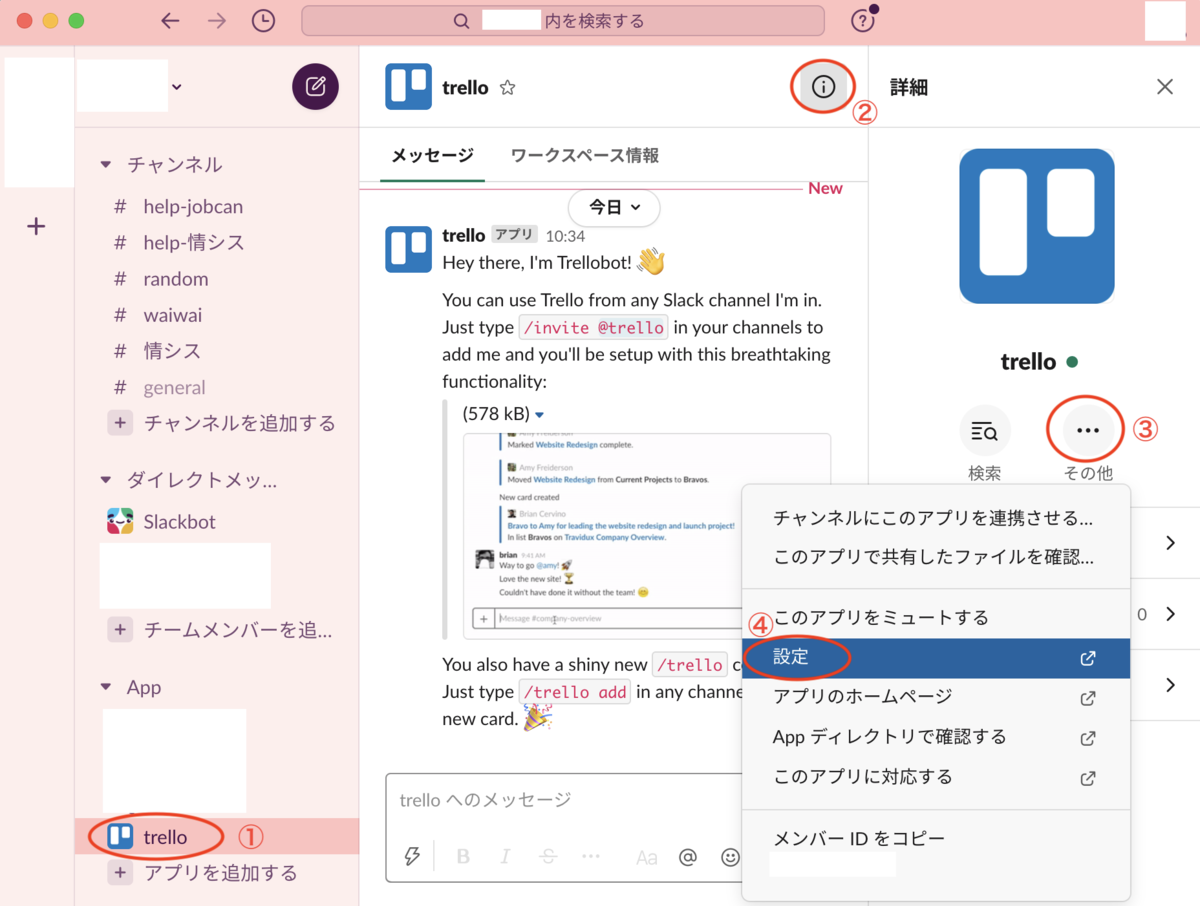Click the @ mention icon in the composer
The height and width of the screenshot is (906, 1200).
(x=687, y=857)
